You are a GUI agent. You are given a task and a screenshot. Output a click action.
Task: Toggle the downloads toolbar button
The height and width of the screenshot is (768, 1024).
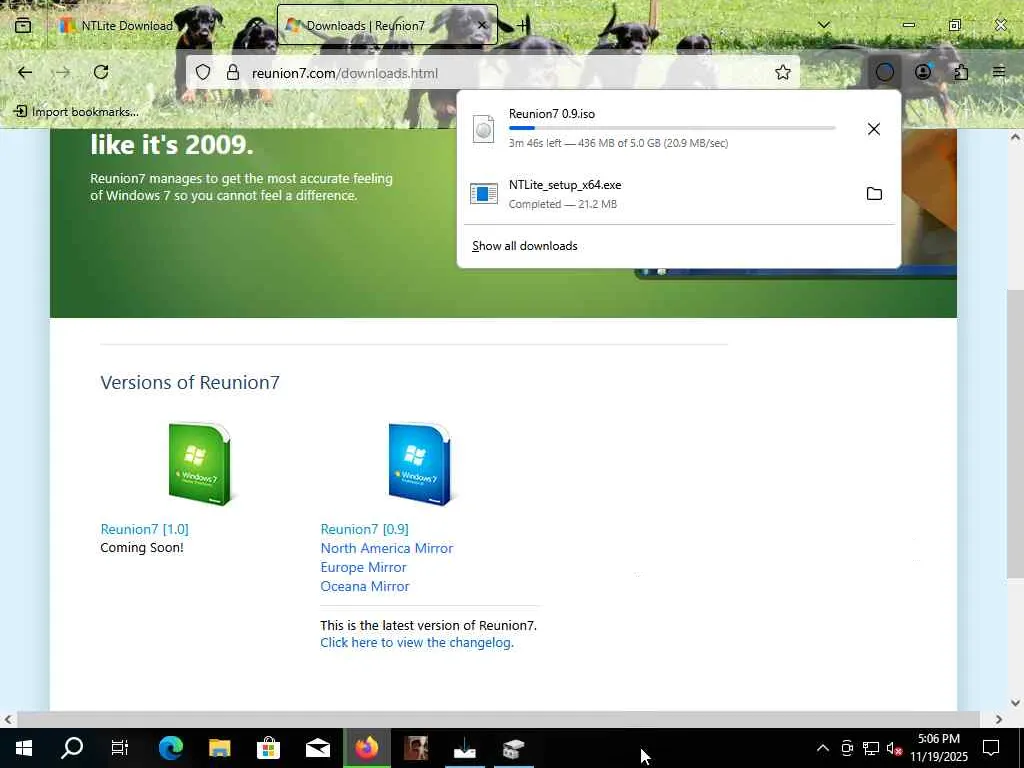(x=884, y=72)
